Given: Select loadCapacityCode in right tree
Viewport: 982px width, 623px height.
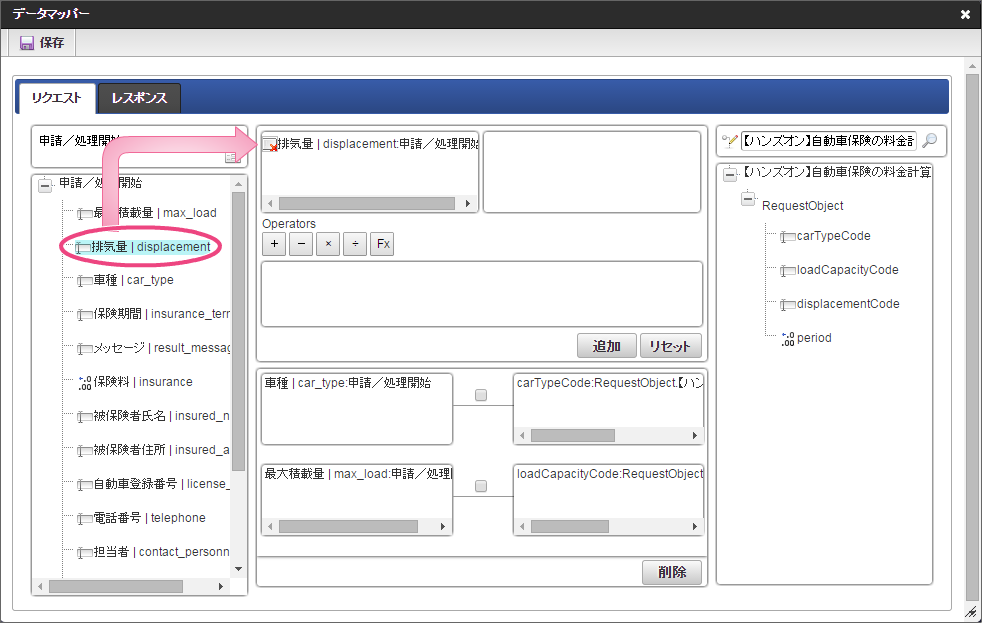Looking at the screenshot, I should pos(847,270).
